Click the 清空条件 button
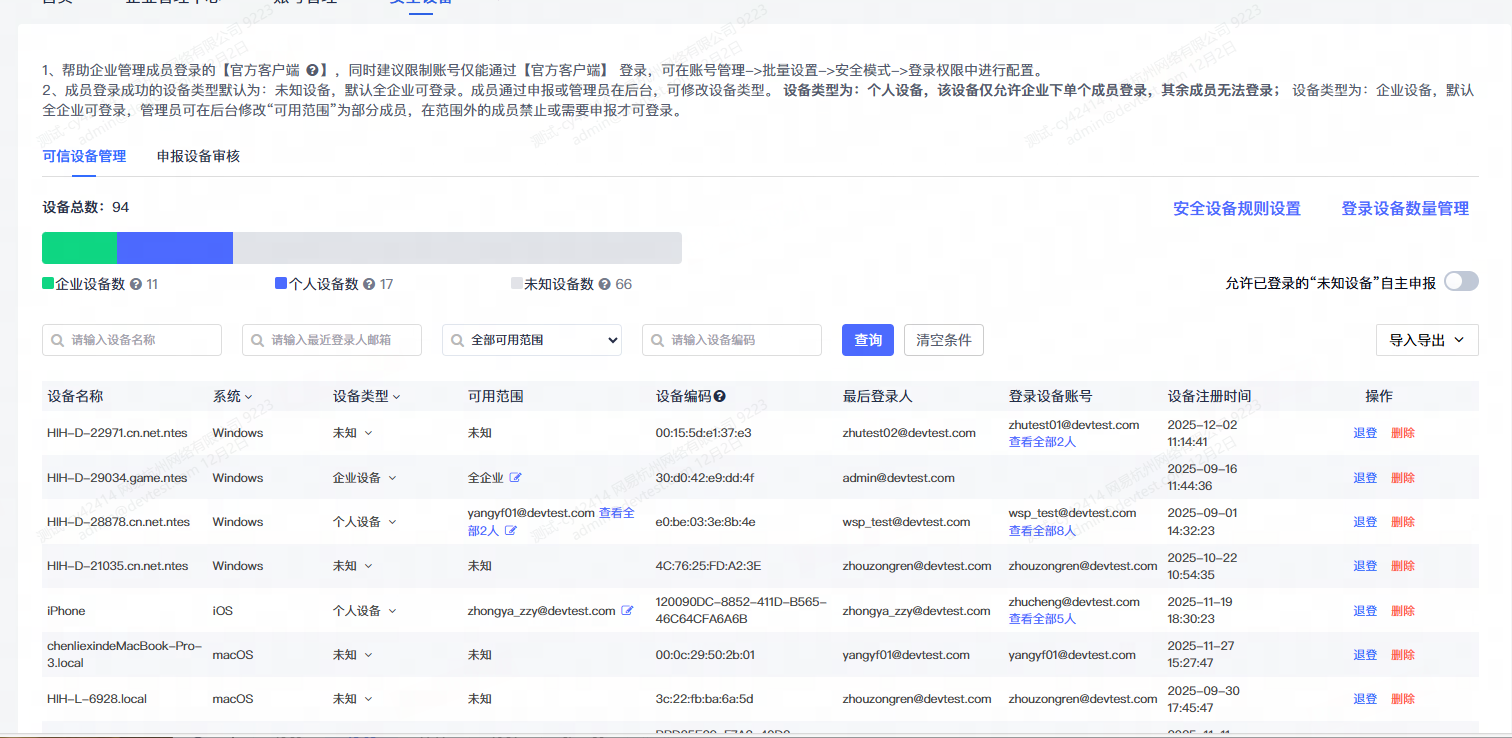The width and height of the screenshot is (1512, 738). (944, 340)
